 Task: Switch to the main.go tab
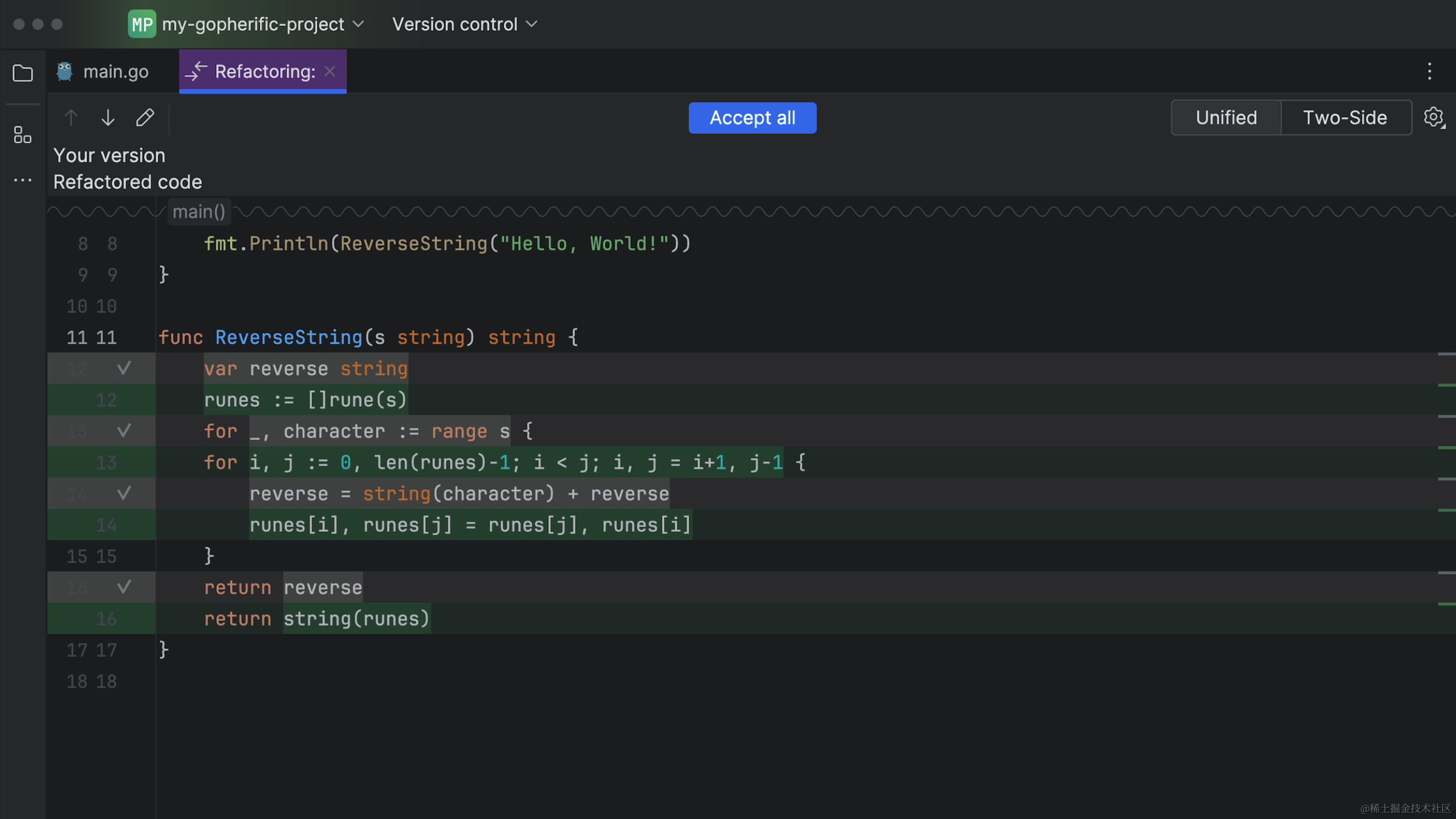[x=115, y=72]
